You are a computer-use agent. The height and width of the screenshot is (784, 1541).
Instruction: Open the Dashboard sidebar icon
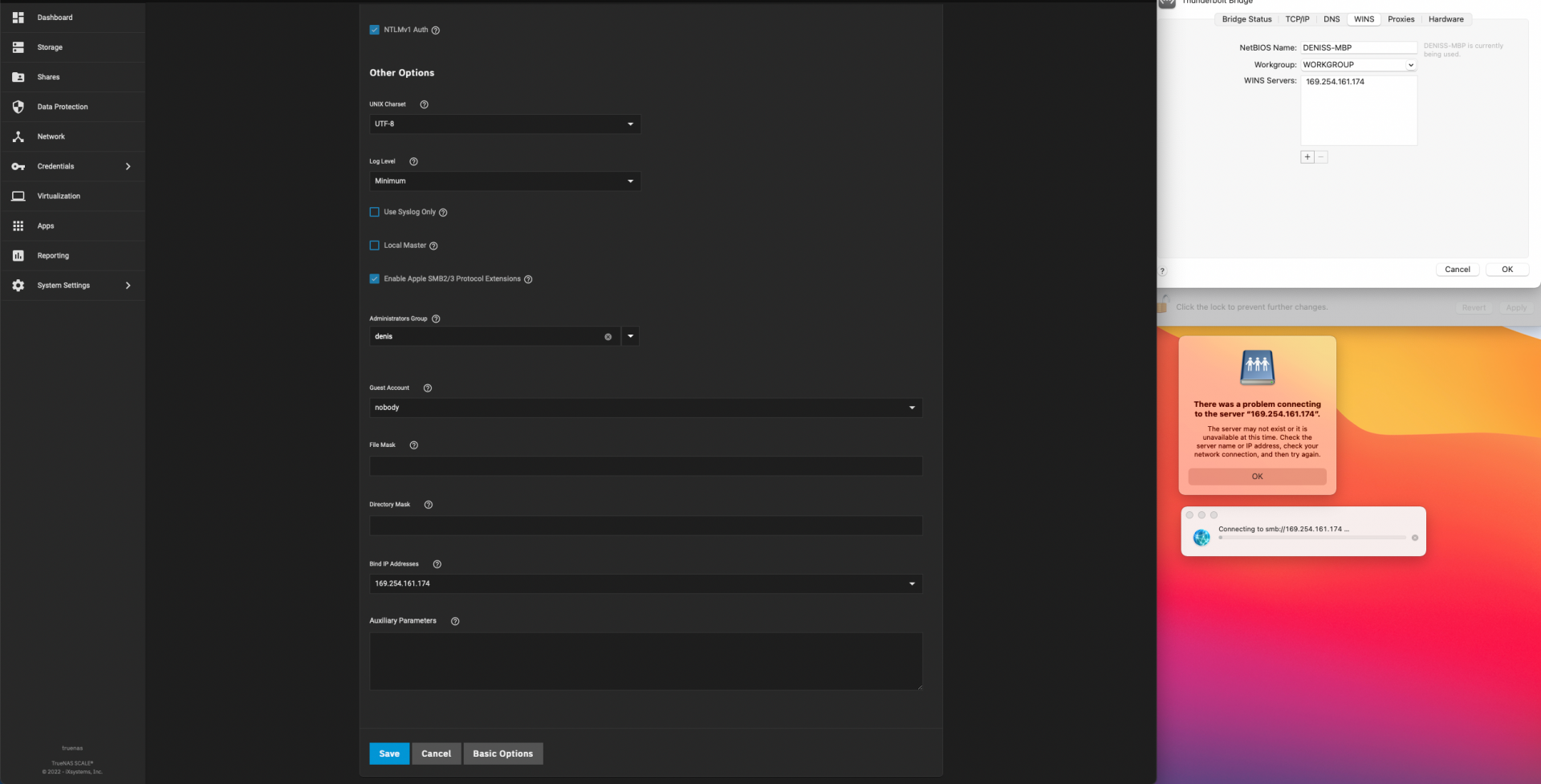18,18
